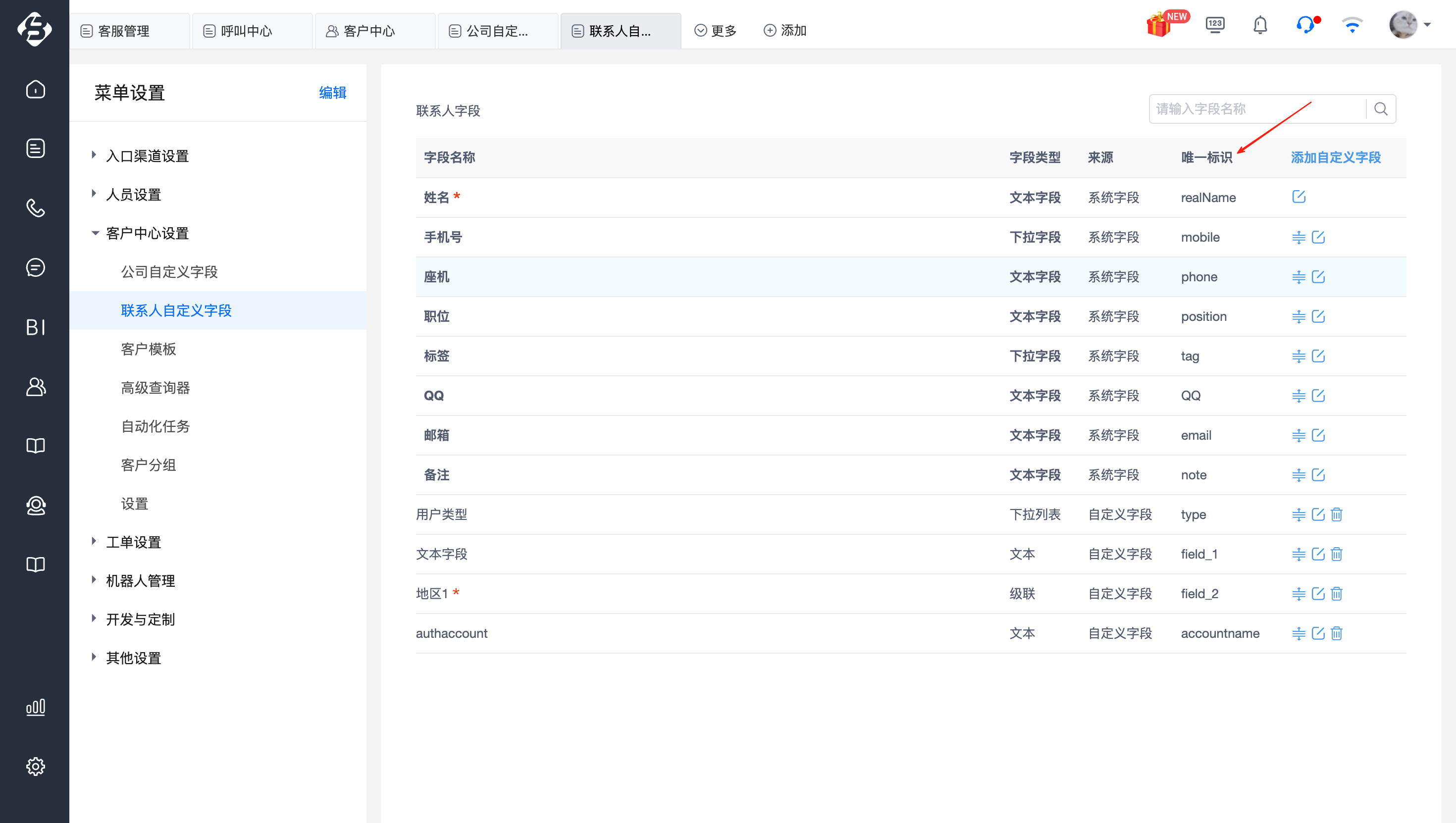The width and height of the screenshot is (1456, 823).
Task: Open the 更多 tabs dropdown
Action: tap(715, 31)
